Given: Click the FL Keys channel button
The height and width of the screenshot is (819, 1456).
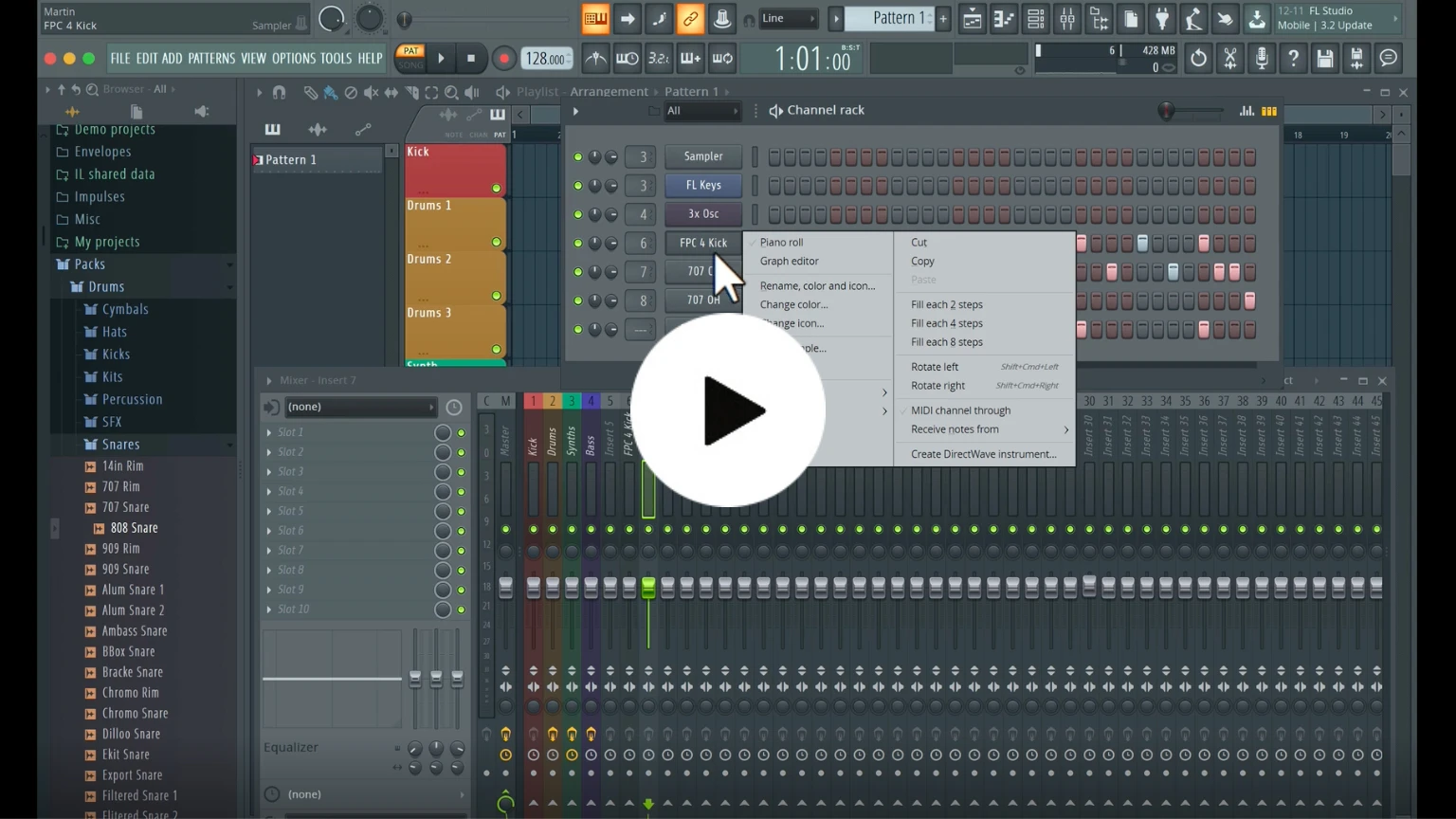Looking at the screenshot, I should [703, 185].
